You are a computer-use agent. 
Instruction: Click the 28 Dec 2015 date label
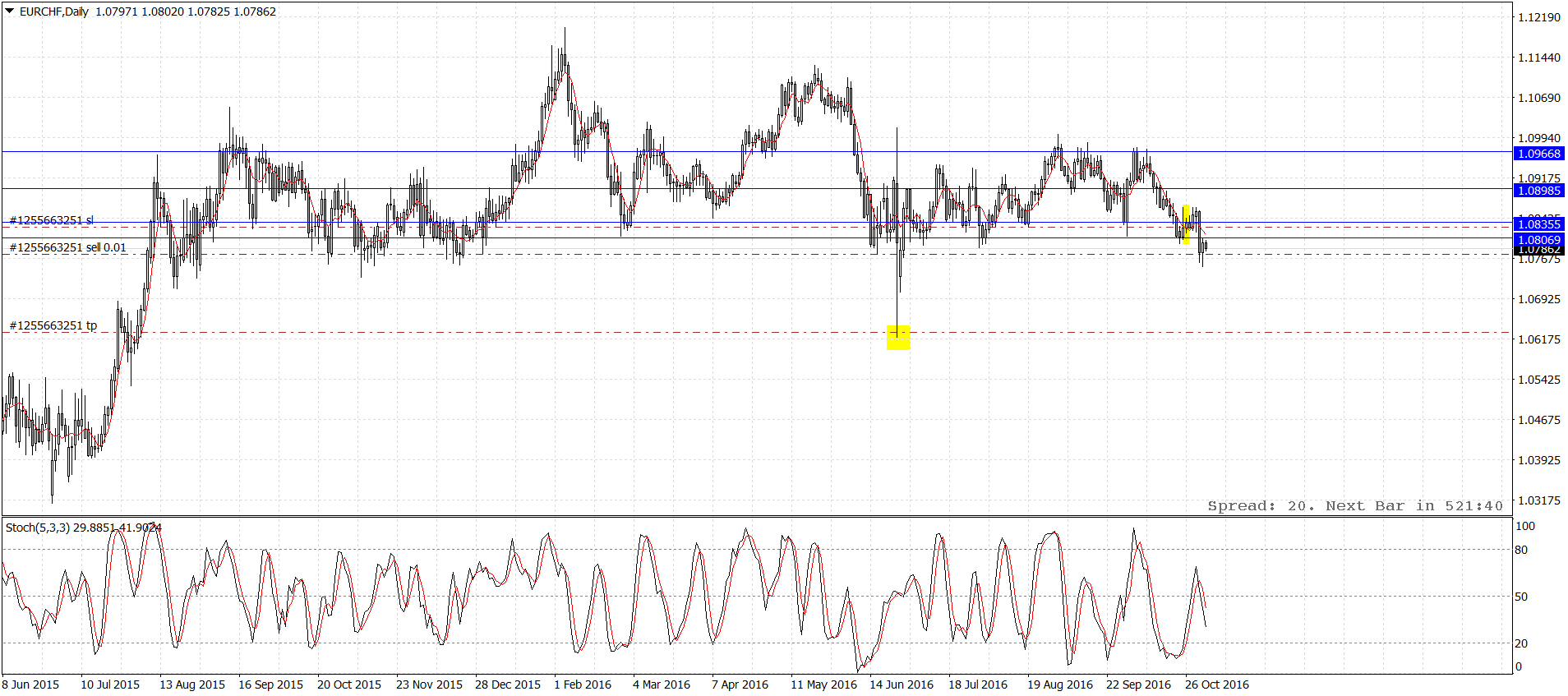508,684
